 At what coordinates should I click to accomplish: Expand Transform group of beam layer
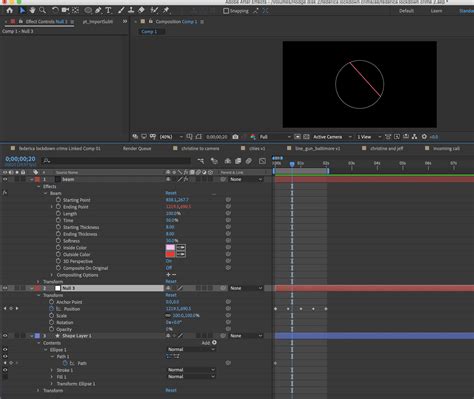tap(38, 282)
